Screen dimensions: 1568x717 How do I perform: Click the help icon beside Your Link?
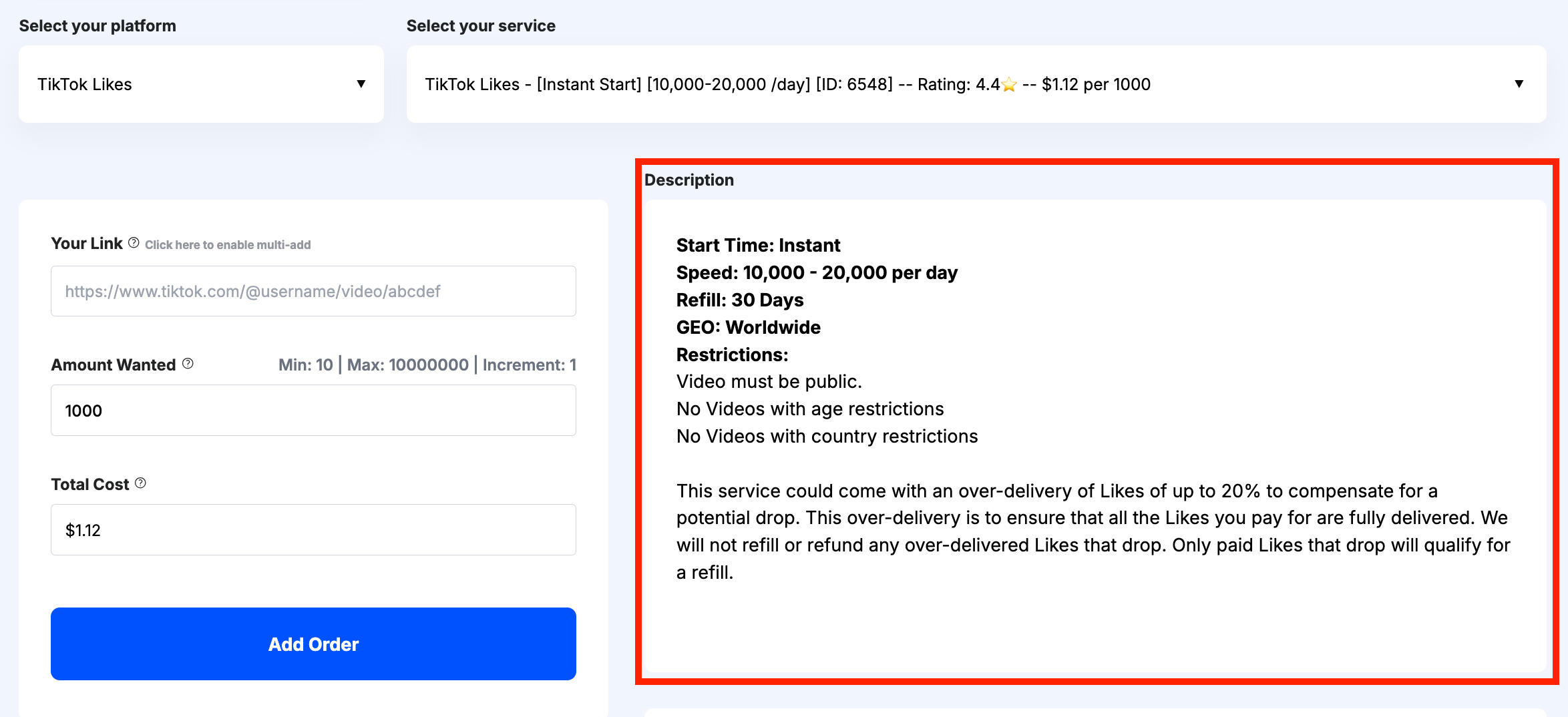(x=134, y=243)
